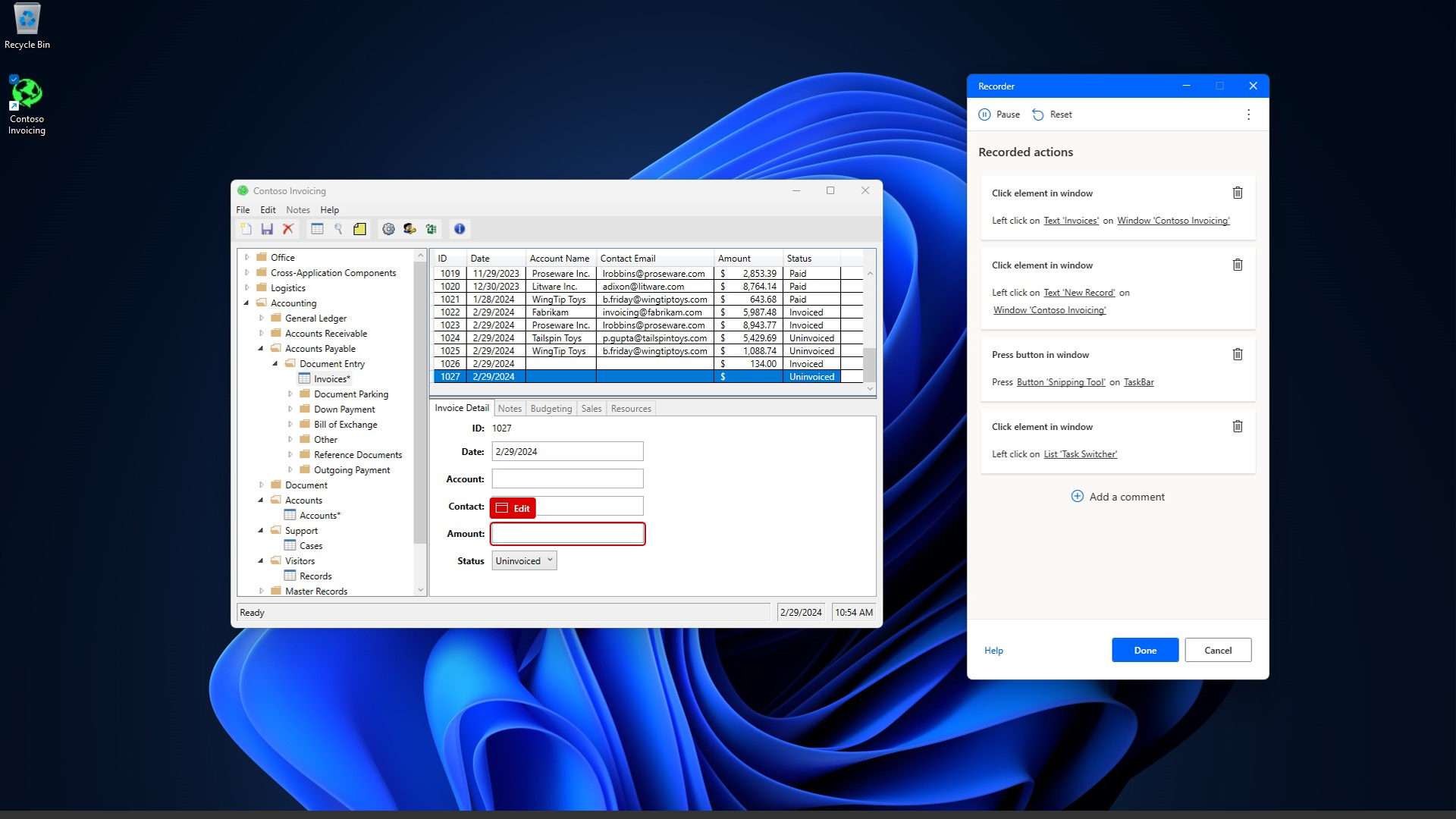Create a new record with the new document icon
This screenshot has height=819, width=1456.
246,229
